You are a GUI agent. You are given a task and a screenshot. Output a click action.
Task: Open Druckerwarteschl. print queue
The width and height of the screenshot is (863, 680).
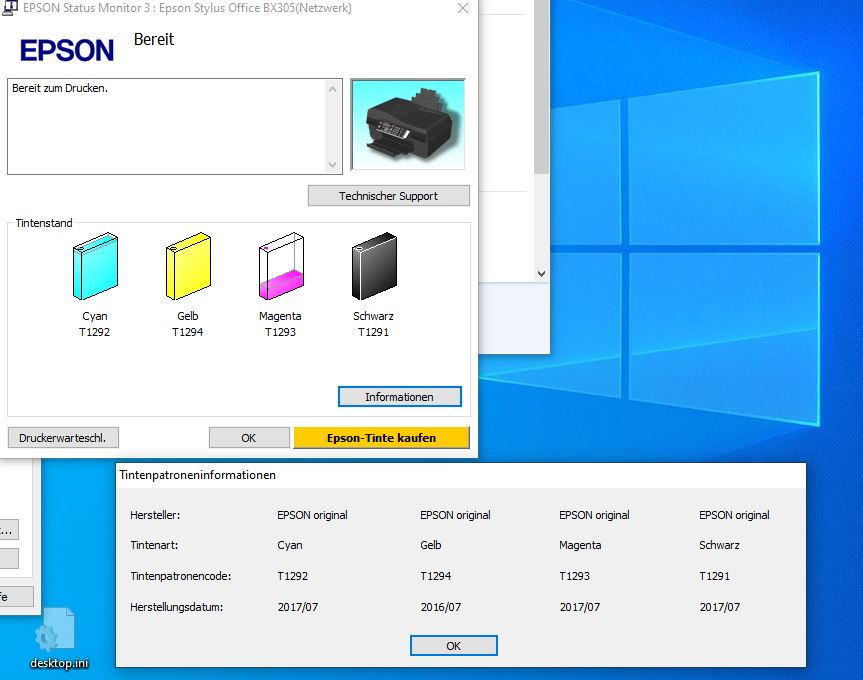tap(63, 438)
